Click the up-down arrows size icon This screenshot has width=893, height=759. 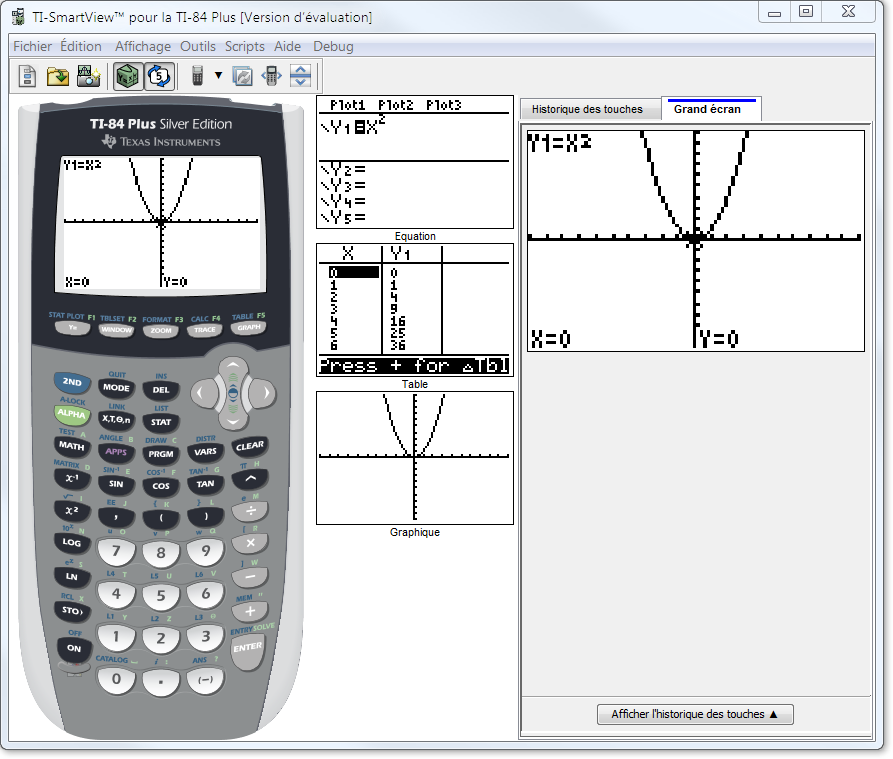(x=301, y=76)
